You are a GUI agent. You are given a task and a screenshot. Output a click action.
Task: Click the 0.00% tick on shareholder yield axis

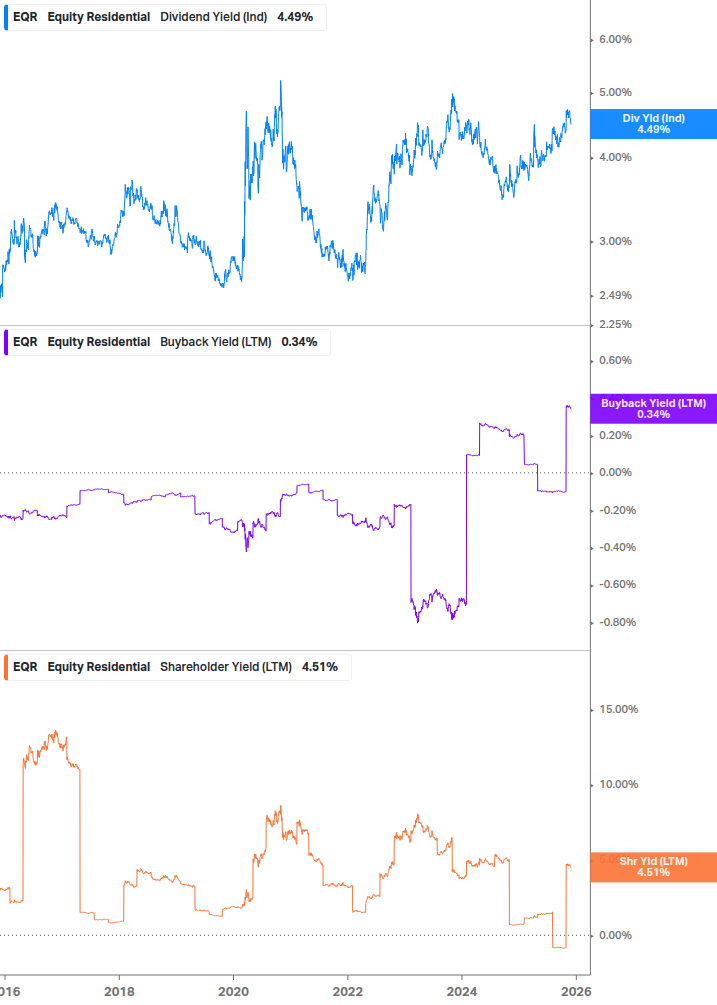click(615, 936)
